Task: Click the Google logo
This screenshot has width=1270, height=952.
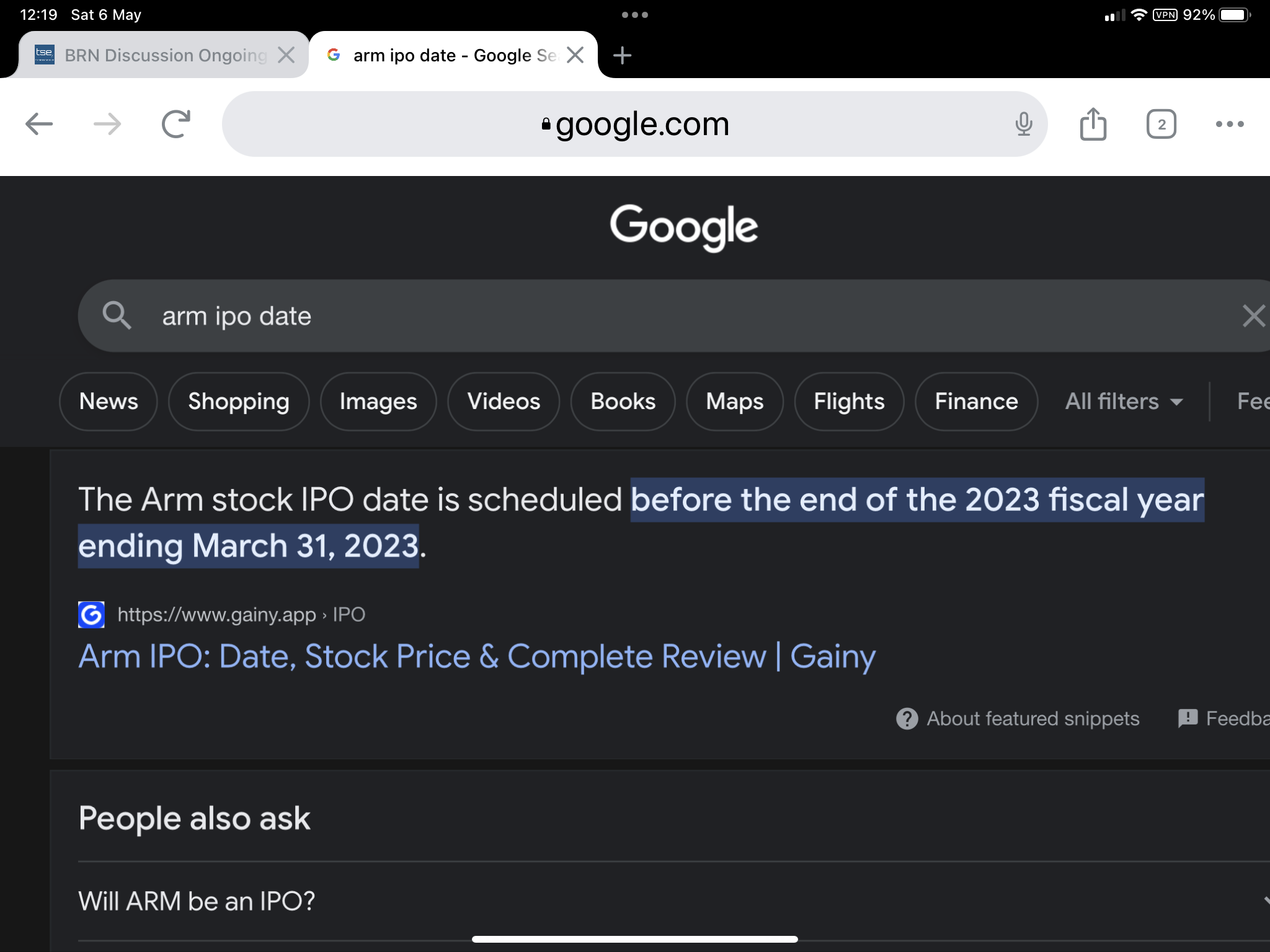Action: (683, 227)
